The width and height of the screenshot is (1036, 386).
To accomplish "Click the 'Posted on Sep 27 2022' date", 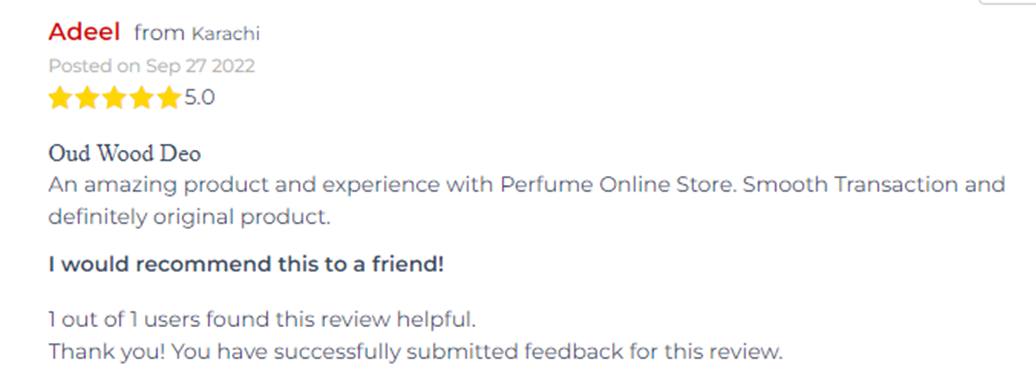I will [x=151, y=66].
